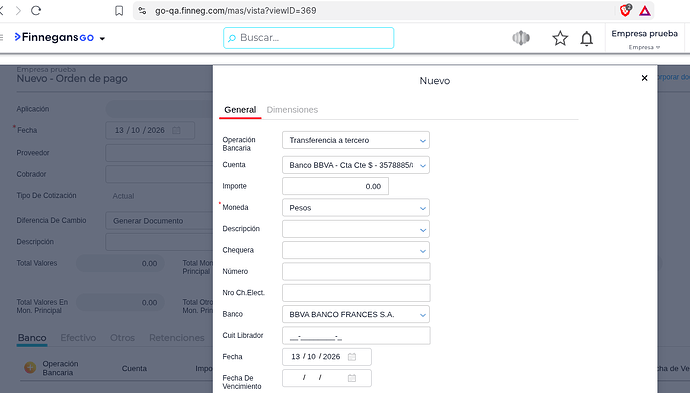Click the Proveedor field in Orden de pago
Image resolution: width=690 pixels, height=393 pixels.
[159, 153]
